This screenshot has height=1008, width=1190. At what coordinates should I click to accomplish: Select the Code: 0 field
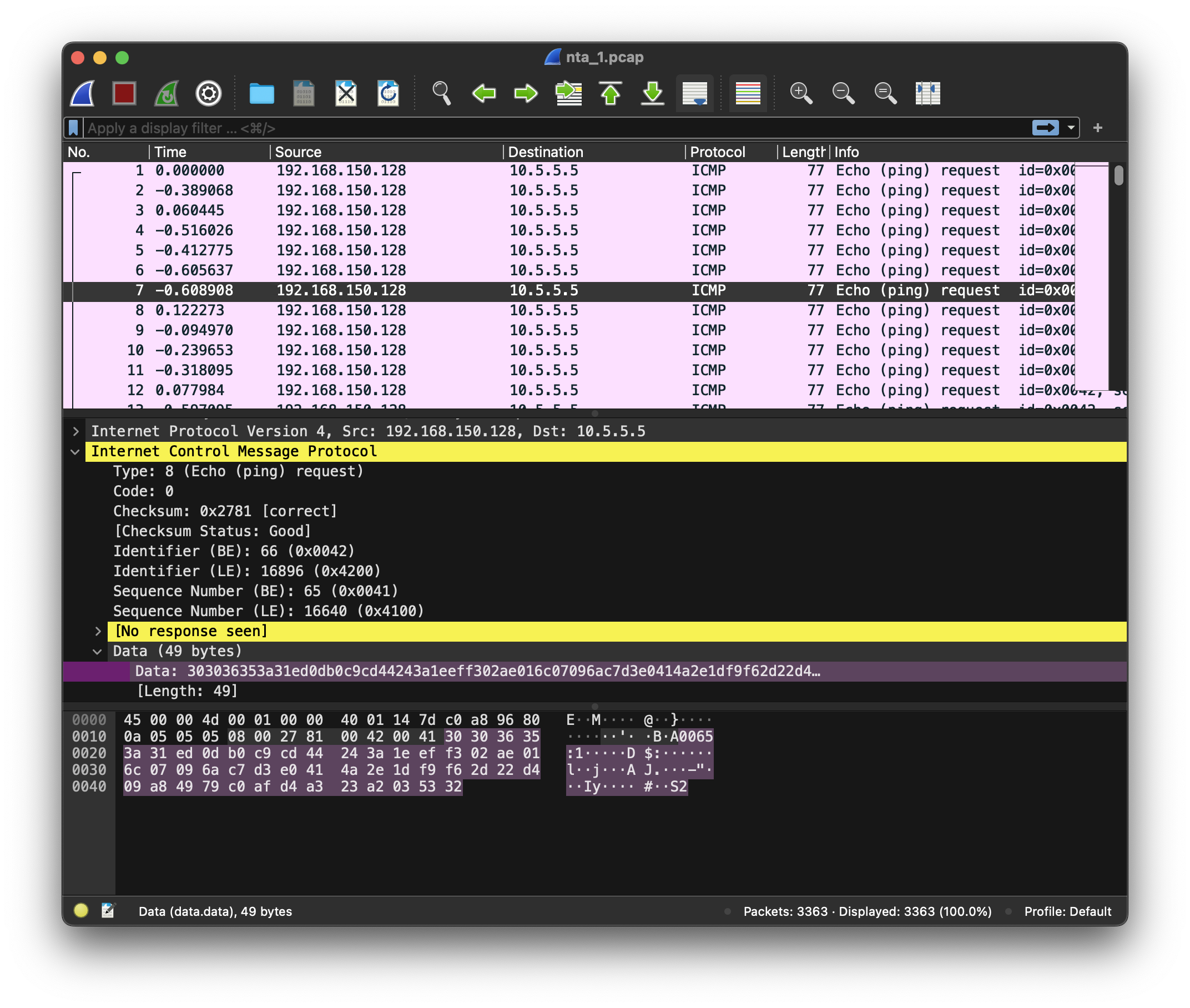[143, 491]
